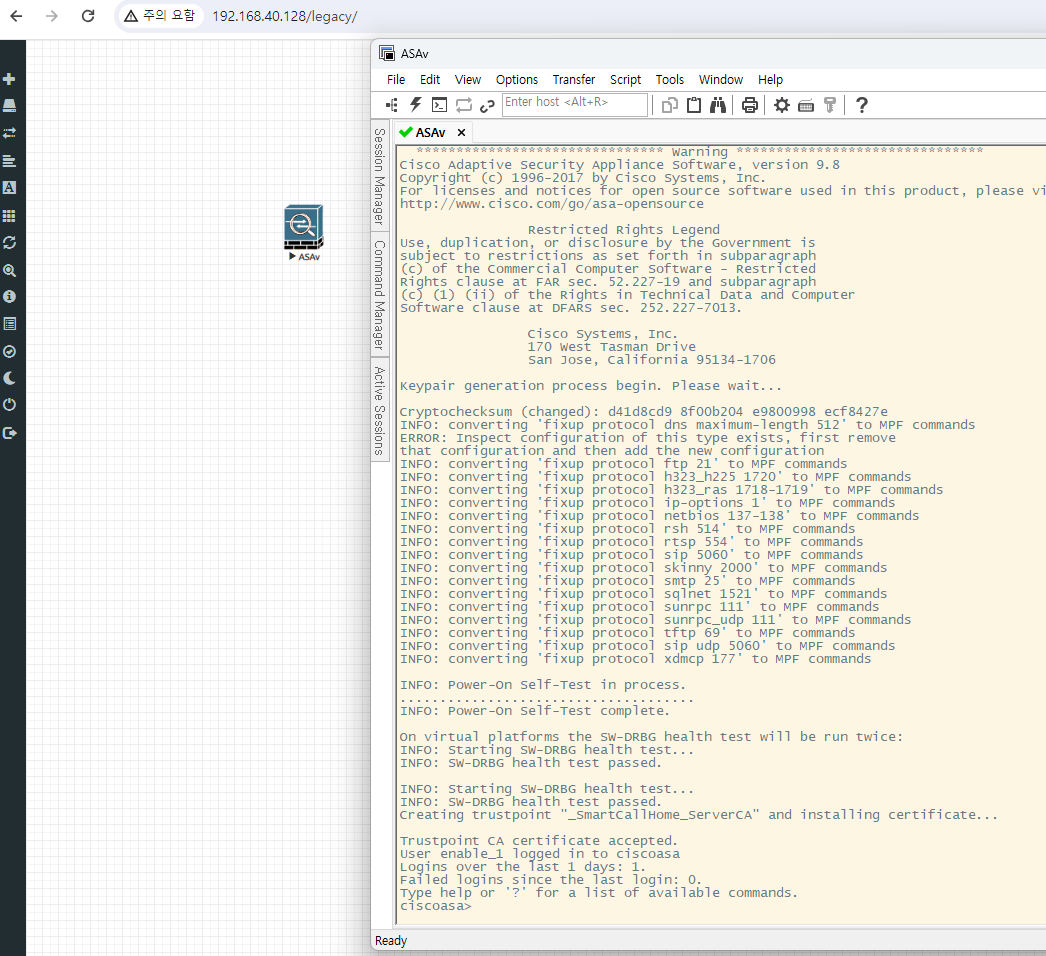
Task: Click the Copy toolbar icon
Action: [x=670, y=105]
